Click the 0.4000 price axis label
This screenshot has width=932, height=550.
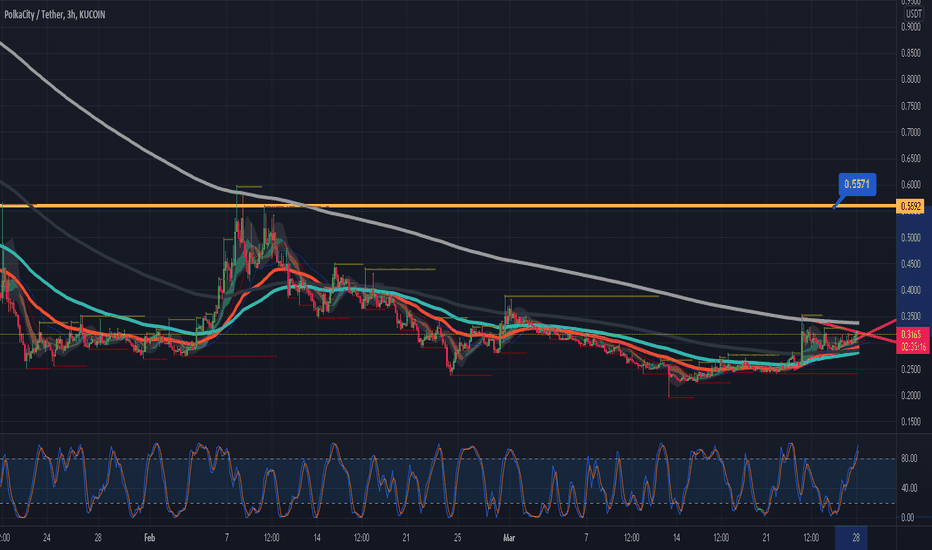click(x=911, y=290)
